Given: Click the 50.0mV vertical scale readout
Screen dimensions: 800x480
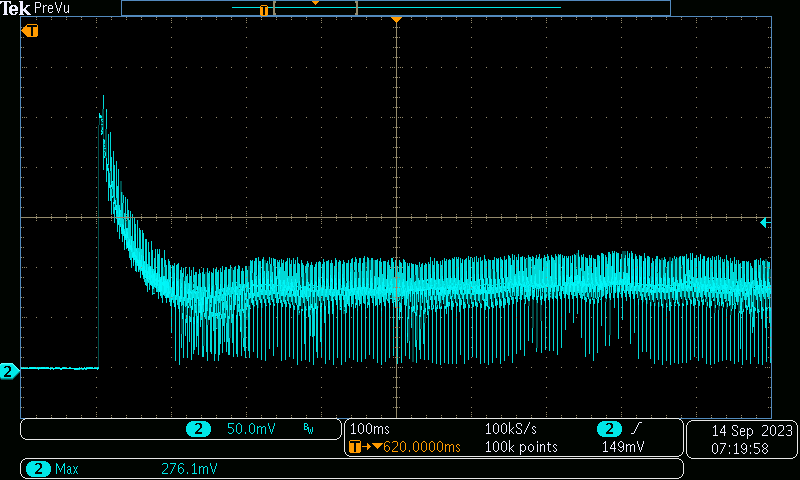Looking at the screenshot, I should pos(251,429).
